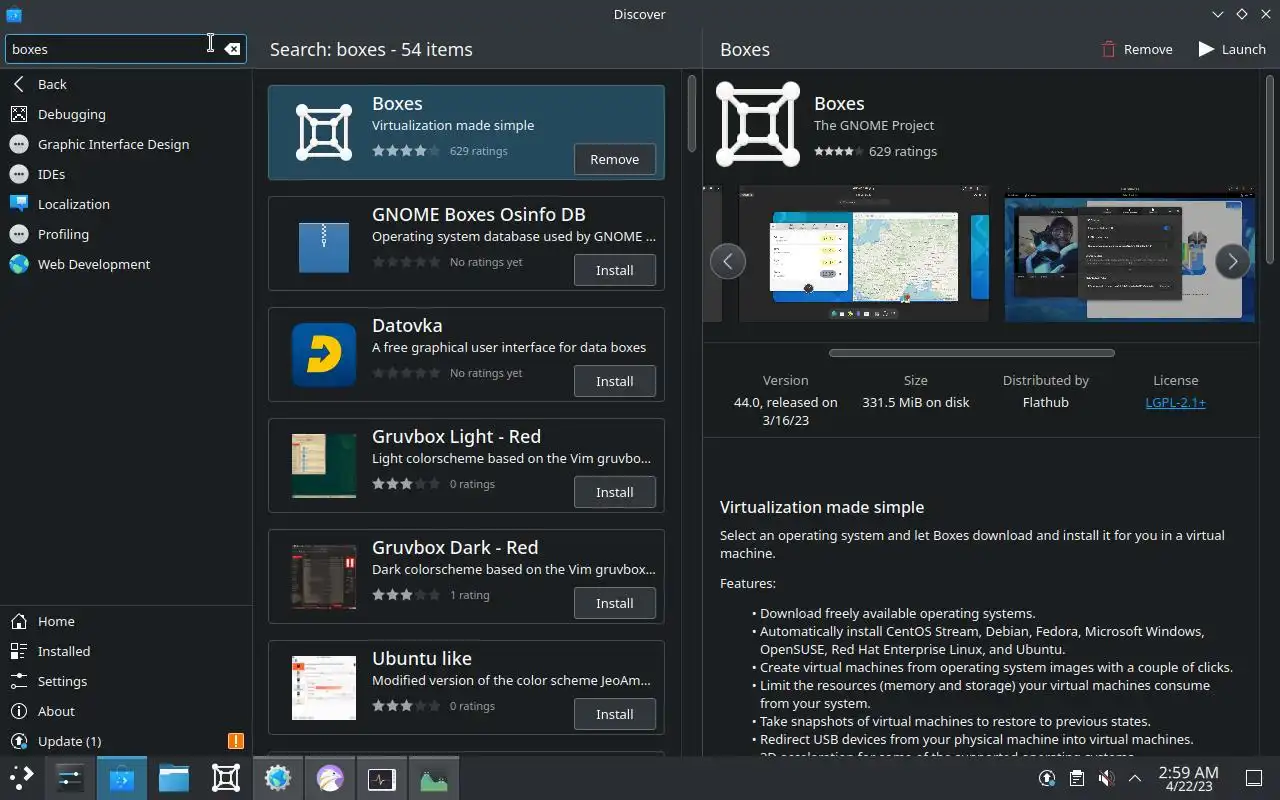1280x800 pixels.
Task: Clear the search field text
Action: 232,49
